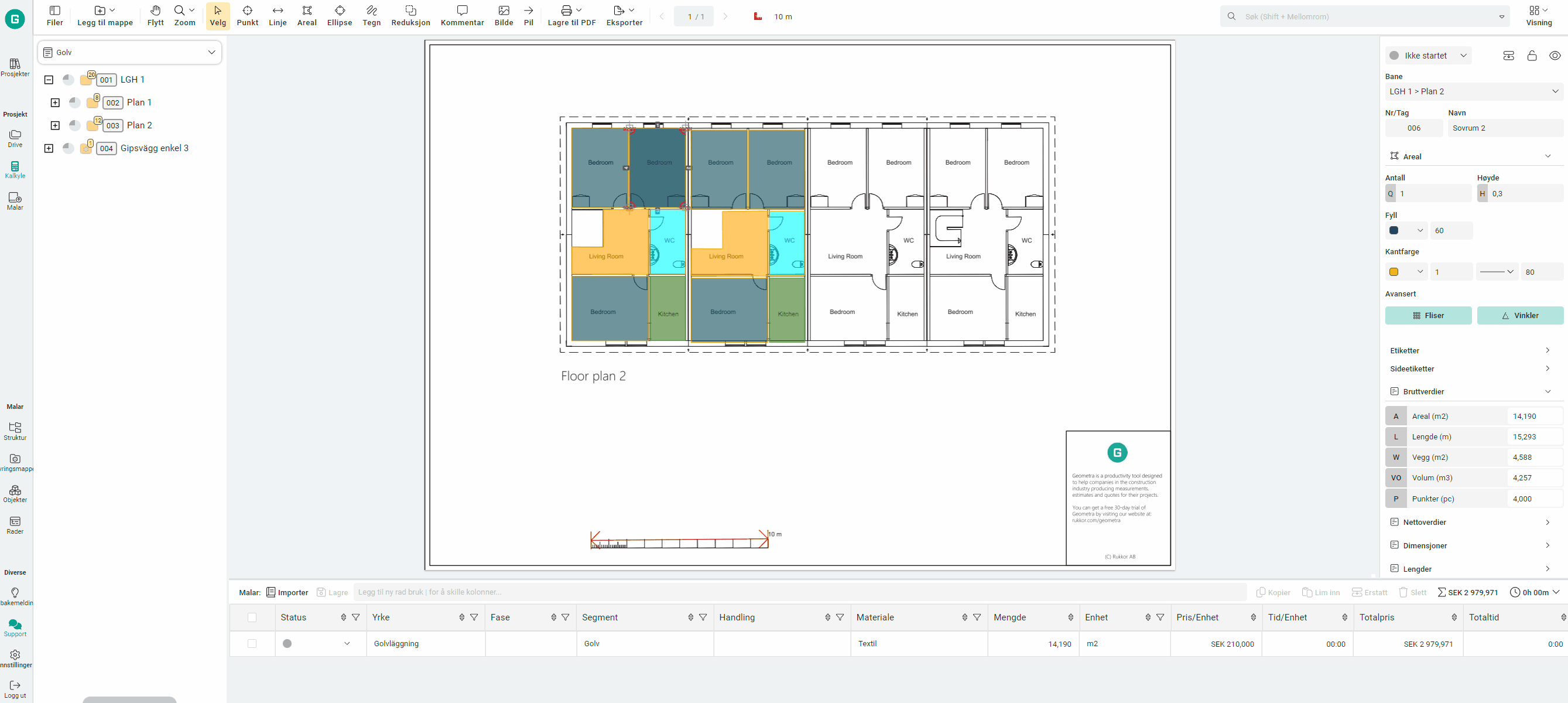
Task: Select the Flytt pan tool
Action: point(155,16)
